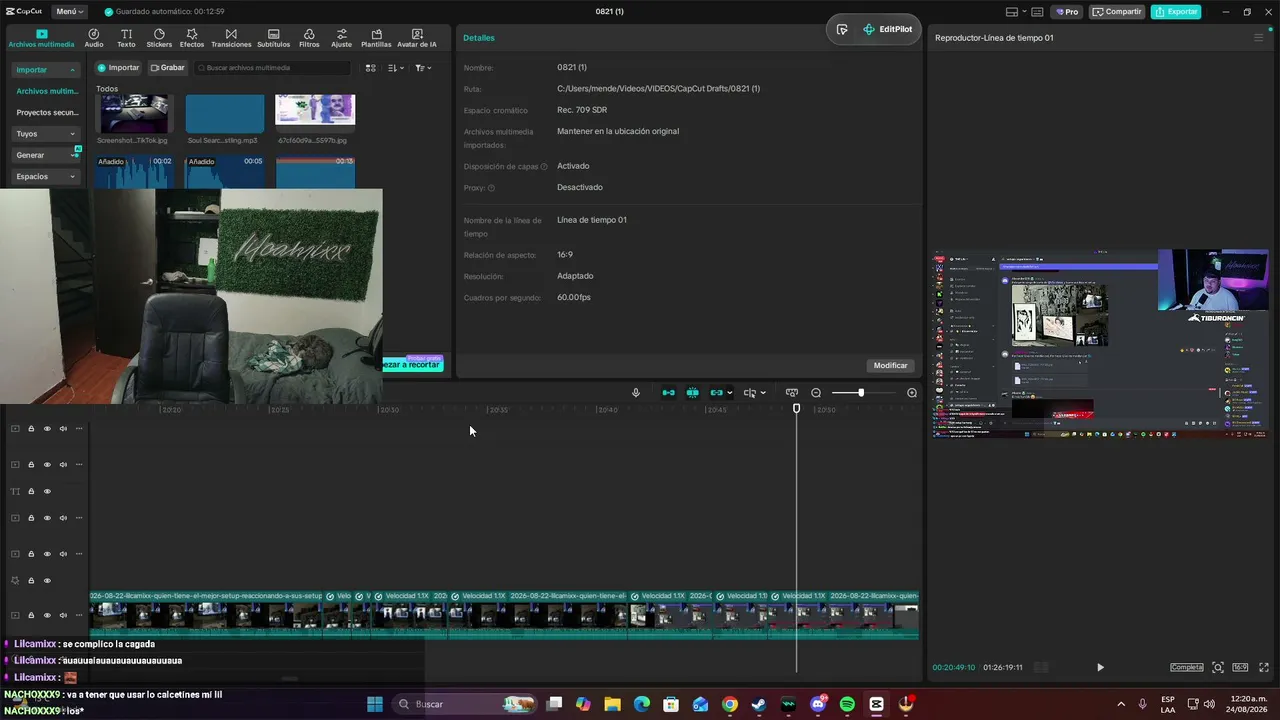Lock the bottom main video track

[31, 616]
